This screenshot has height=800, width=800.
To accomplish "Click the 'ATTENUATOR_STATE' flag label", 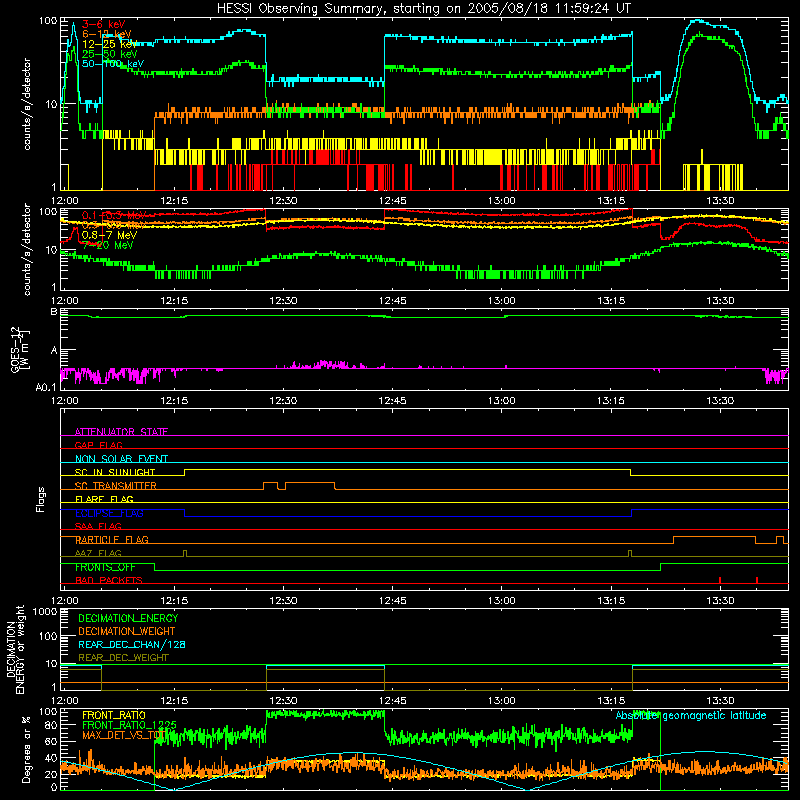I will click(121, 432).
